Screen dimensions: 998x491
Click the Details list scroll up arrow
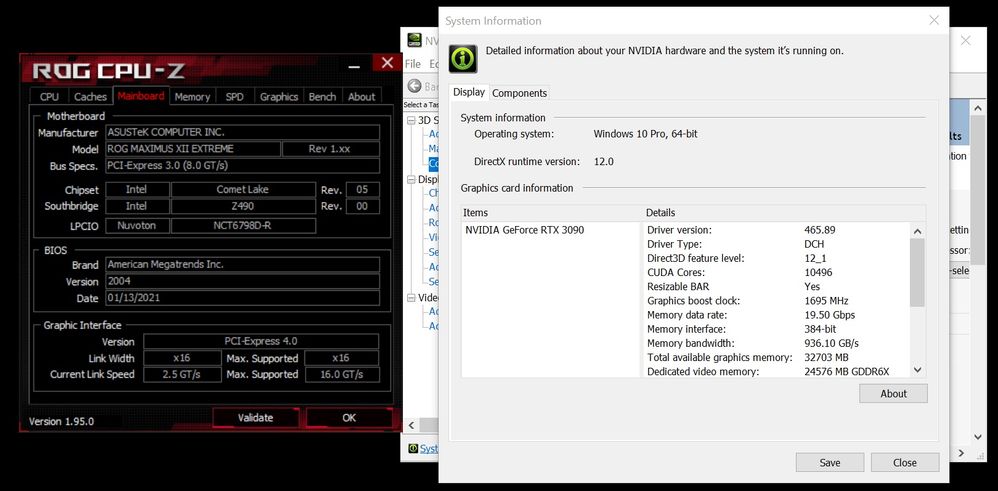pyautogui.click(x=917, y=232)
